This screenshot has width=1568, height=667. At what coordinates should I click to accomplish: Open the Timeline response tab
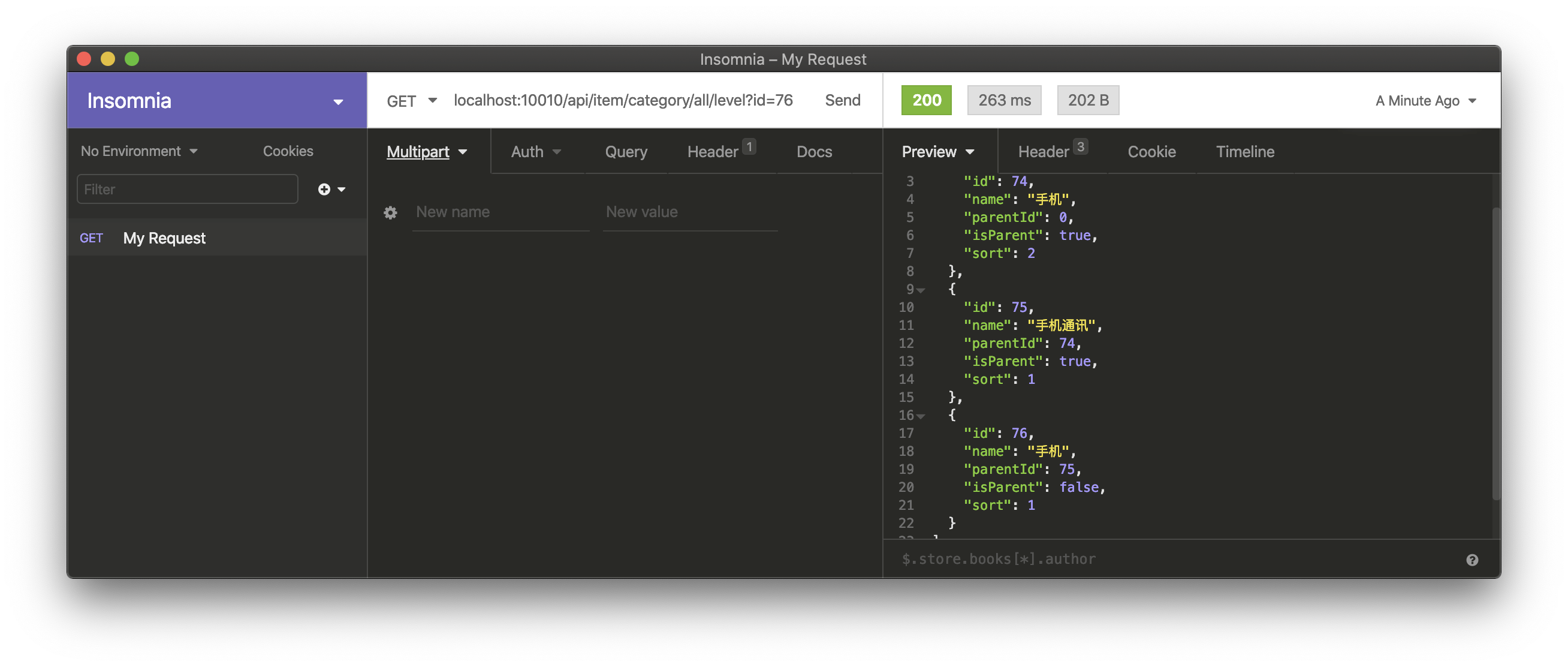point(1244,152)
